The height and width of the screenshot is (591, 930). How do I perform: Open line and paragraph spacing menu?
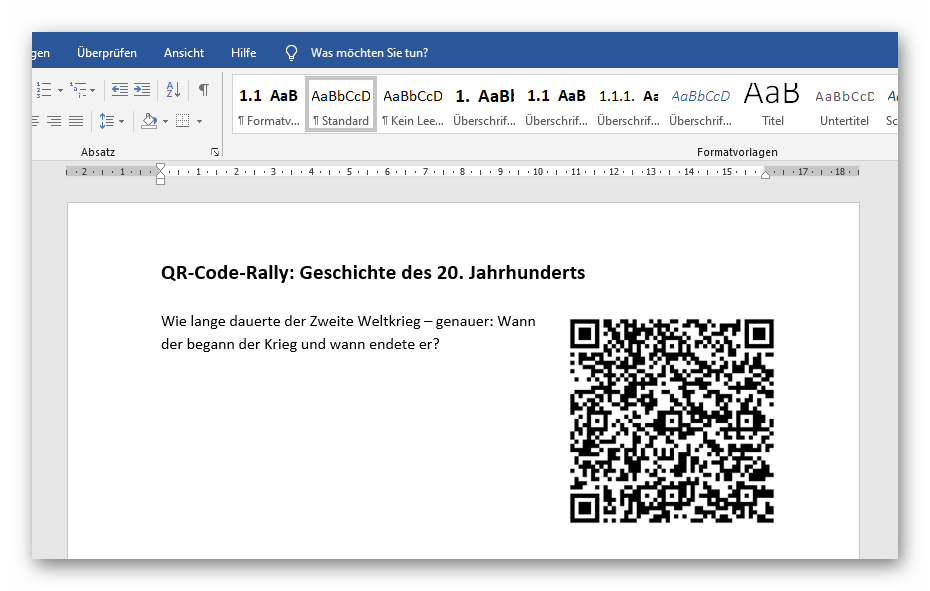point(107,121)
